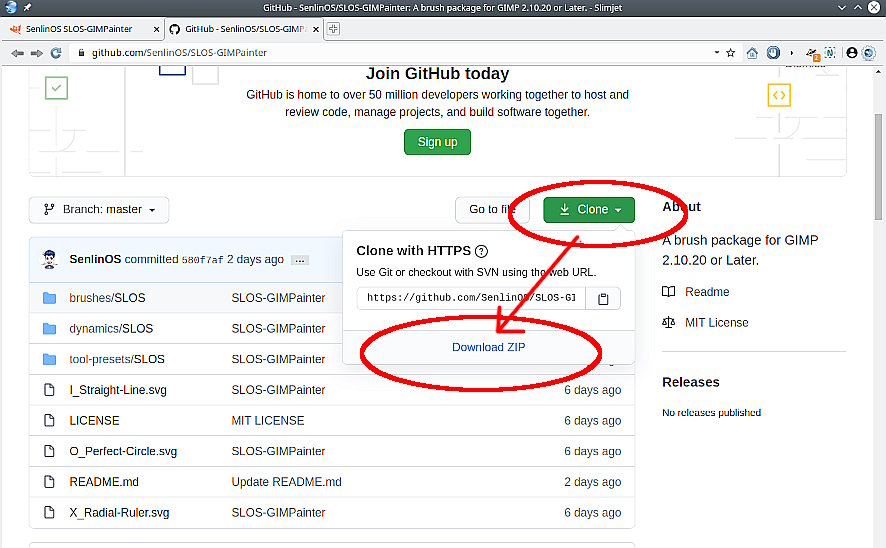The width and height of the screenshot is (886, 548).
Task: Open the dynamics/SLOS folder link
Action: point(111,328)
